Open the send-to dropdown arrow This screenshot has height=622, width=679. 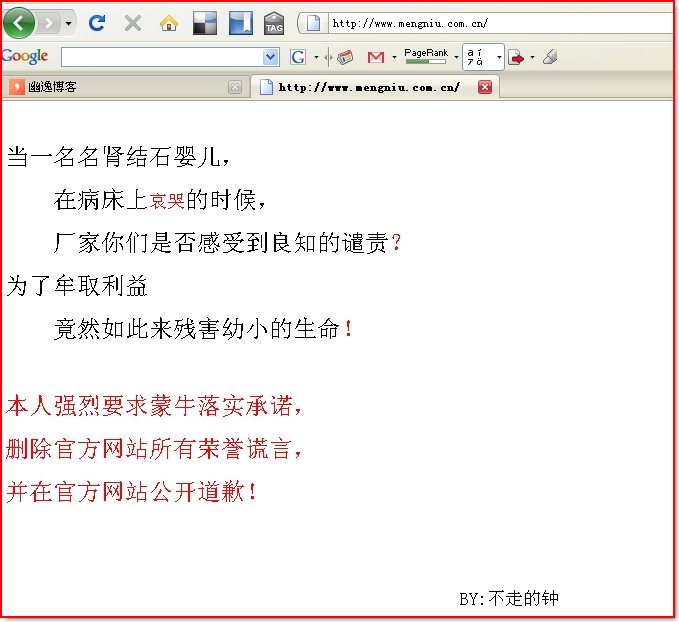pos(532,57)
